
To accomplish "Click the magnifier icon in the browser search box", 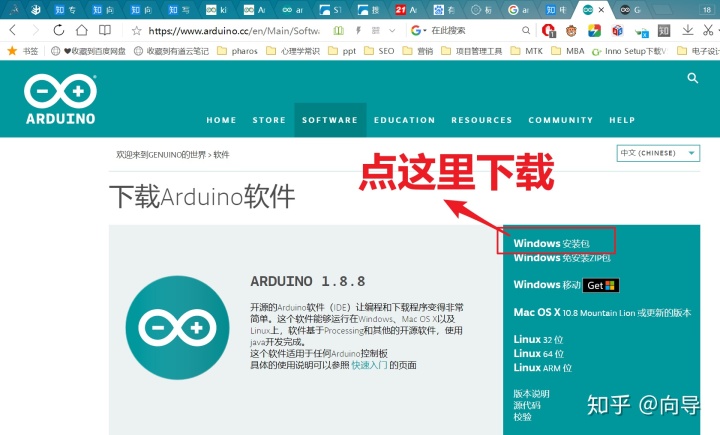I will pyautogui.click(x=526, y=31).
